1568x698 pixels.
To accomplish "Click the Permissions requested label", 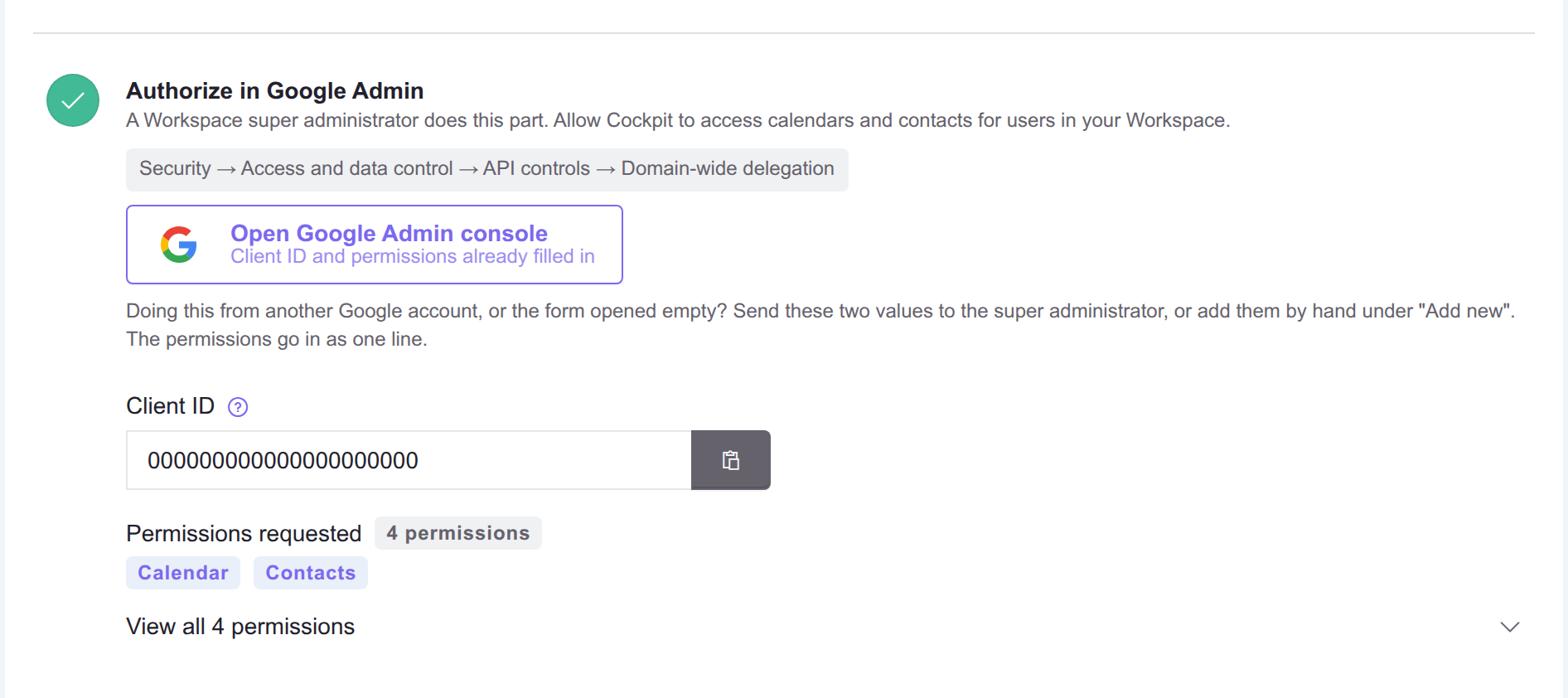I will pyautogui.click(x=244, y=533).
